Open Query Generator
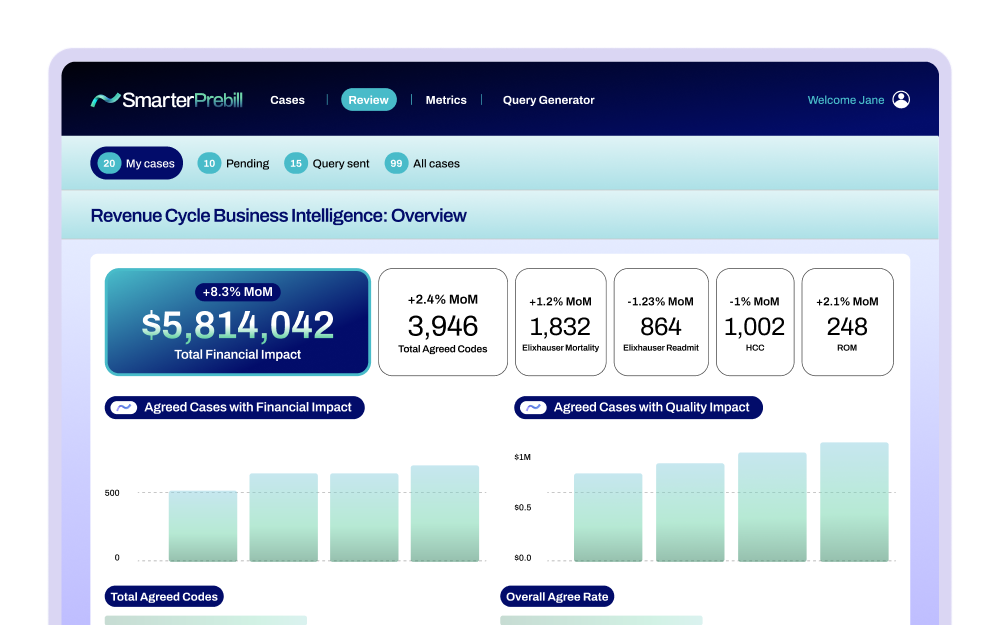The height and width of the screenshot is (625, 1000). 548,100
